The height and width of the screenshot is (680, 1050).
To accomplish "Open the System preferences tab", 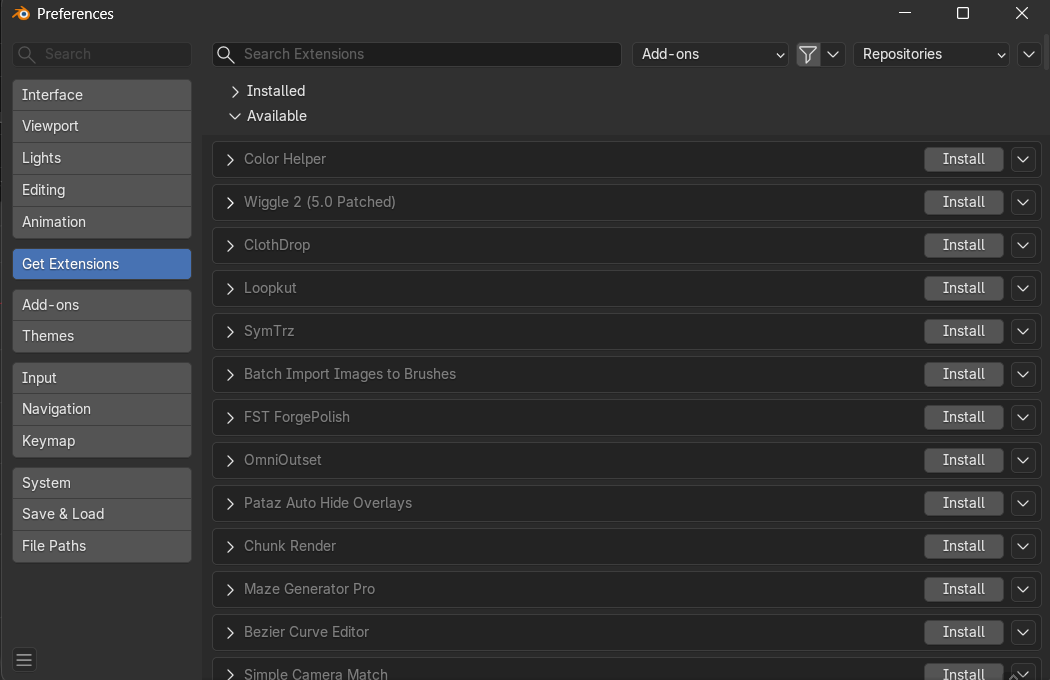I will (102, 483).
